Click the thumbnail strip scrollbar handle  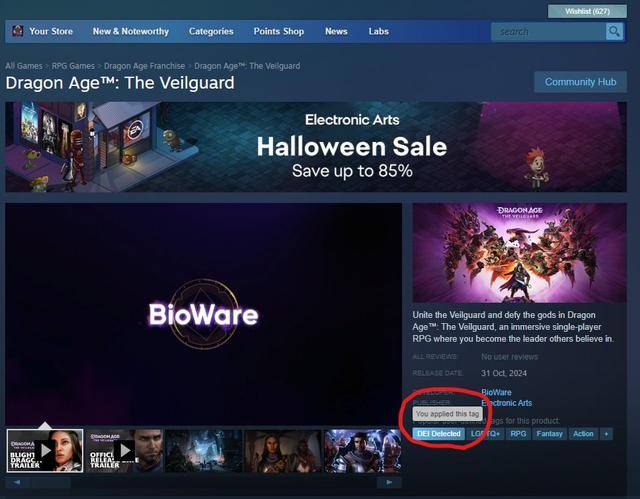(49, 483)
